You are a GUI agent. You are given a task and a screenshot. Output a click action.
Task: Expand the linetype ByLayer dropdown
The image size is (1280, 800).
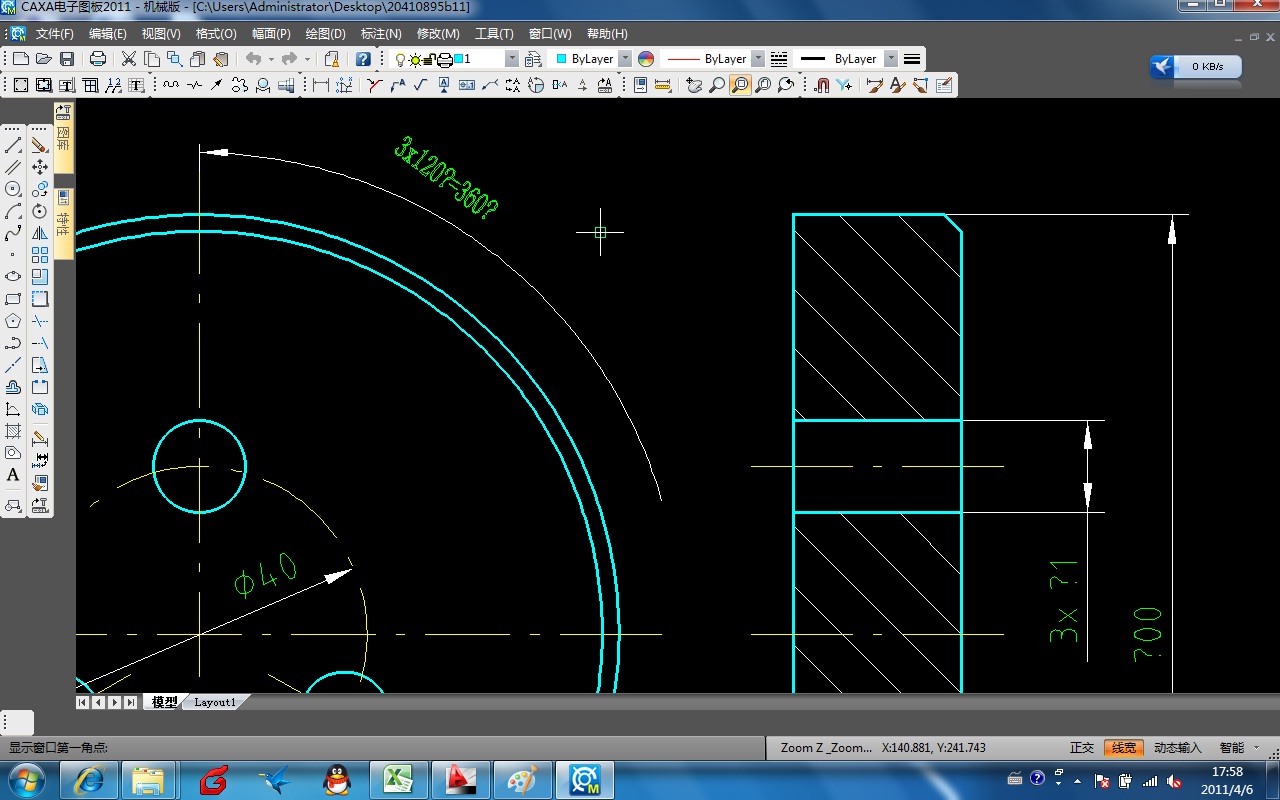[x=757, y=59]
